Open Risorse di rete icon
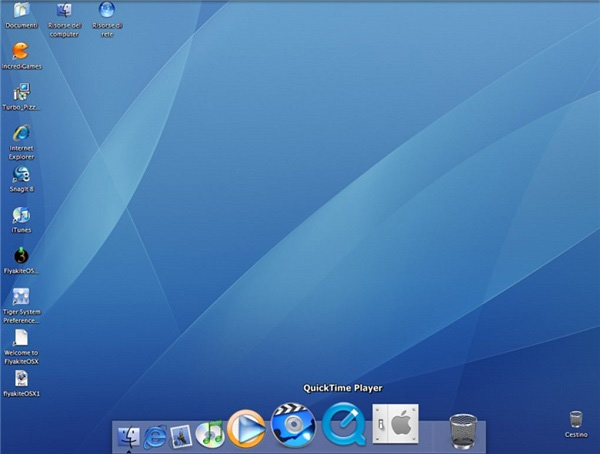The image size is (600, 454). pyautogui.click(x=107, y=10)
